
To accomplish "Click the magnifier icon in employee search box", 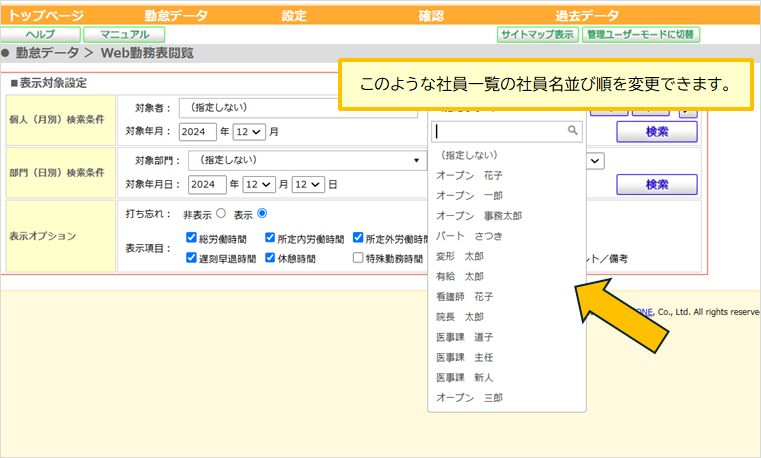I will [x=573, y=130].
